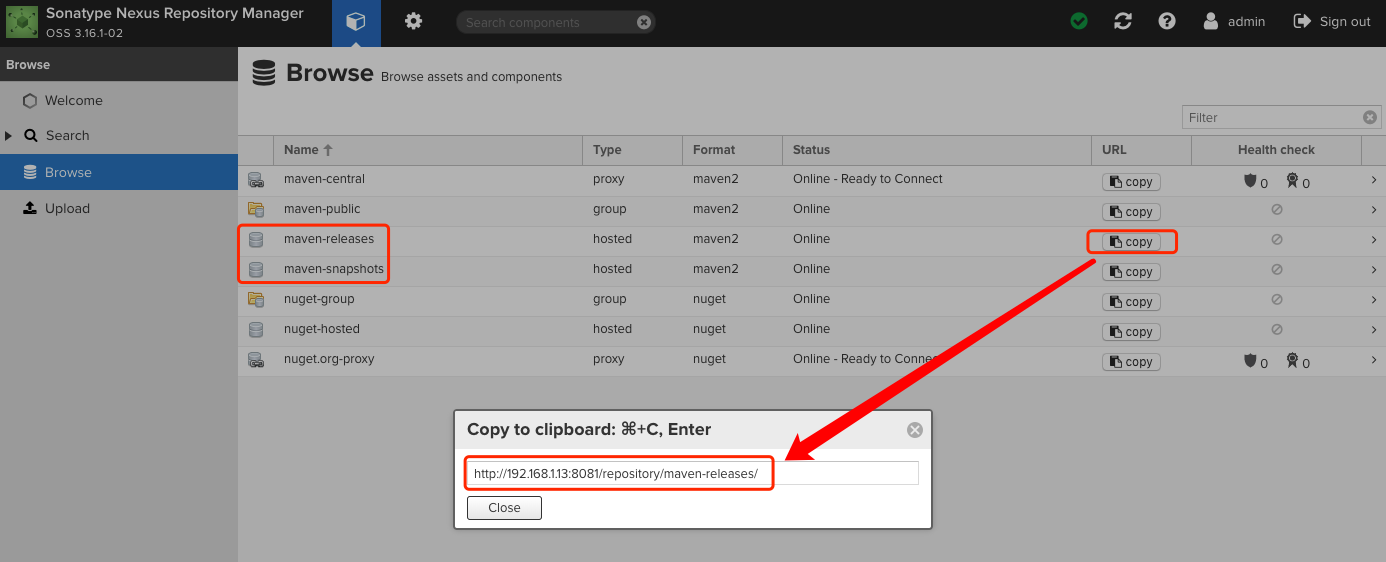1386x562 pixels.
Task: Clear the component search box with X icon
Action: [644, 22]
